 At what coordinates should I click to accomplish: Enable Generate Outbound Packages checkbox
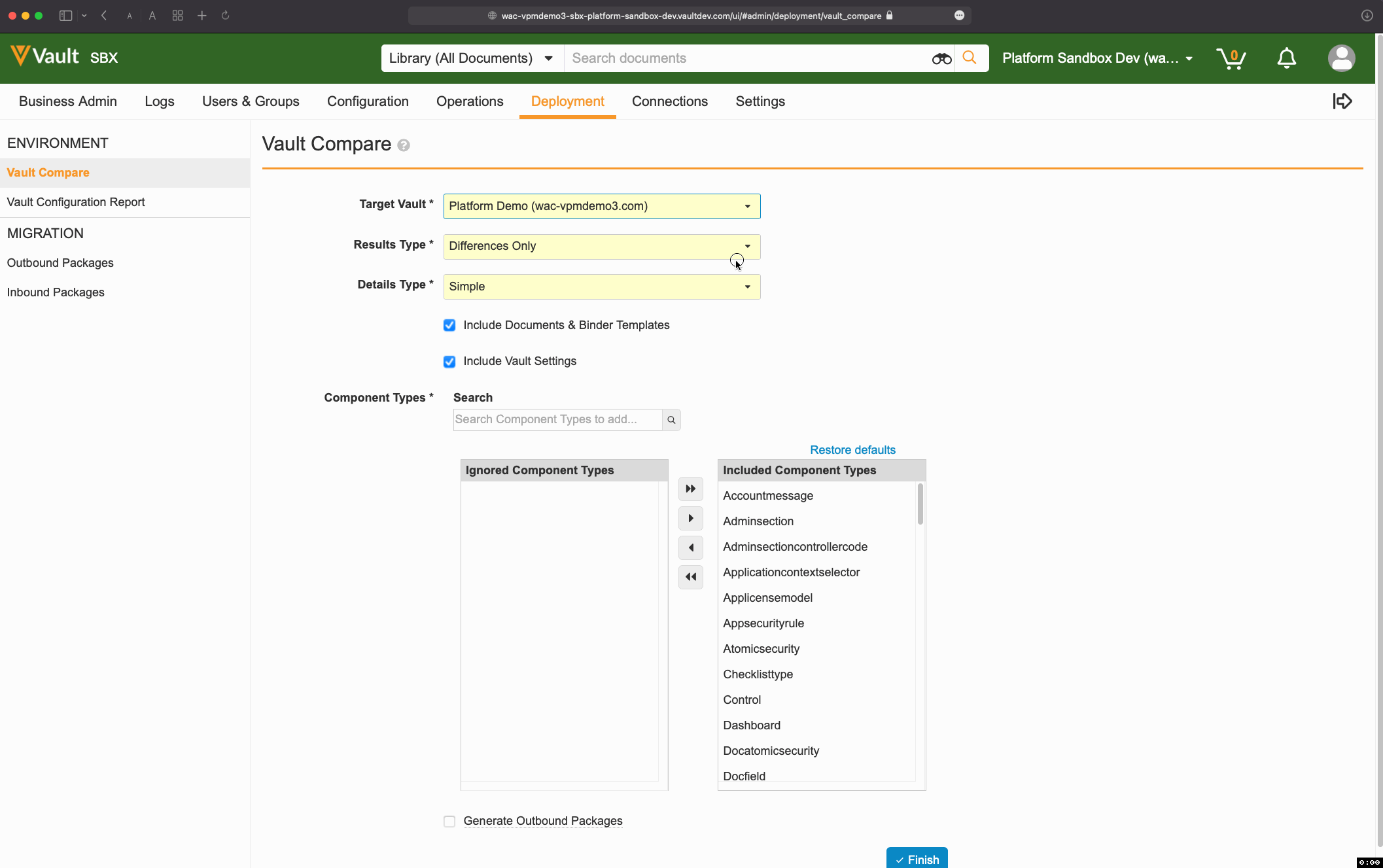tap(449, 822)
